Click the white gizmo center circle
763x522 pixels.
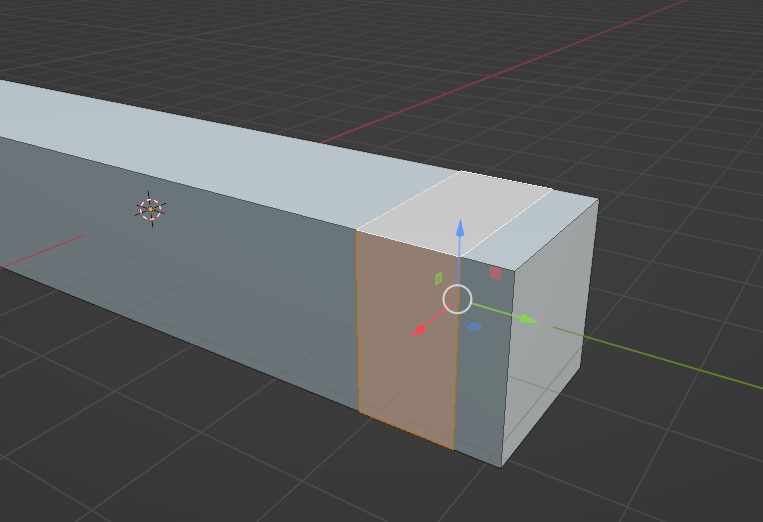tap(457, 299)
